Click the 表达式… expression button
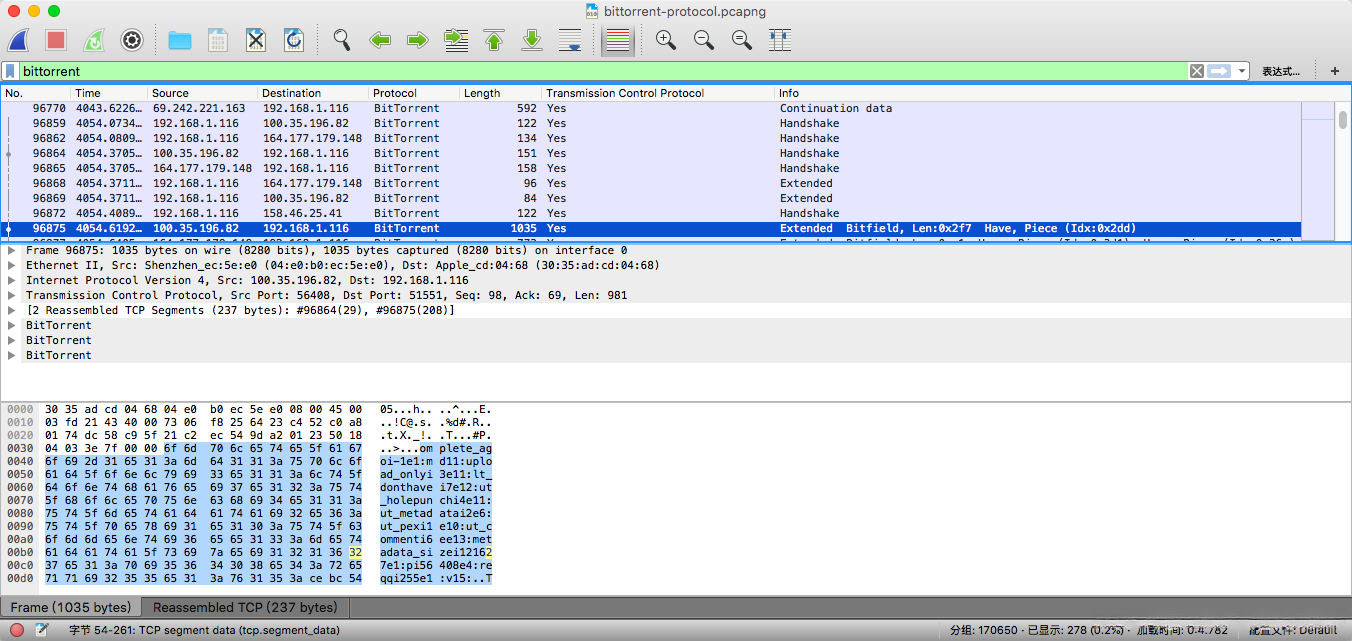The image size is (1352, 641). (1280, 71)
